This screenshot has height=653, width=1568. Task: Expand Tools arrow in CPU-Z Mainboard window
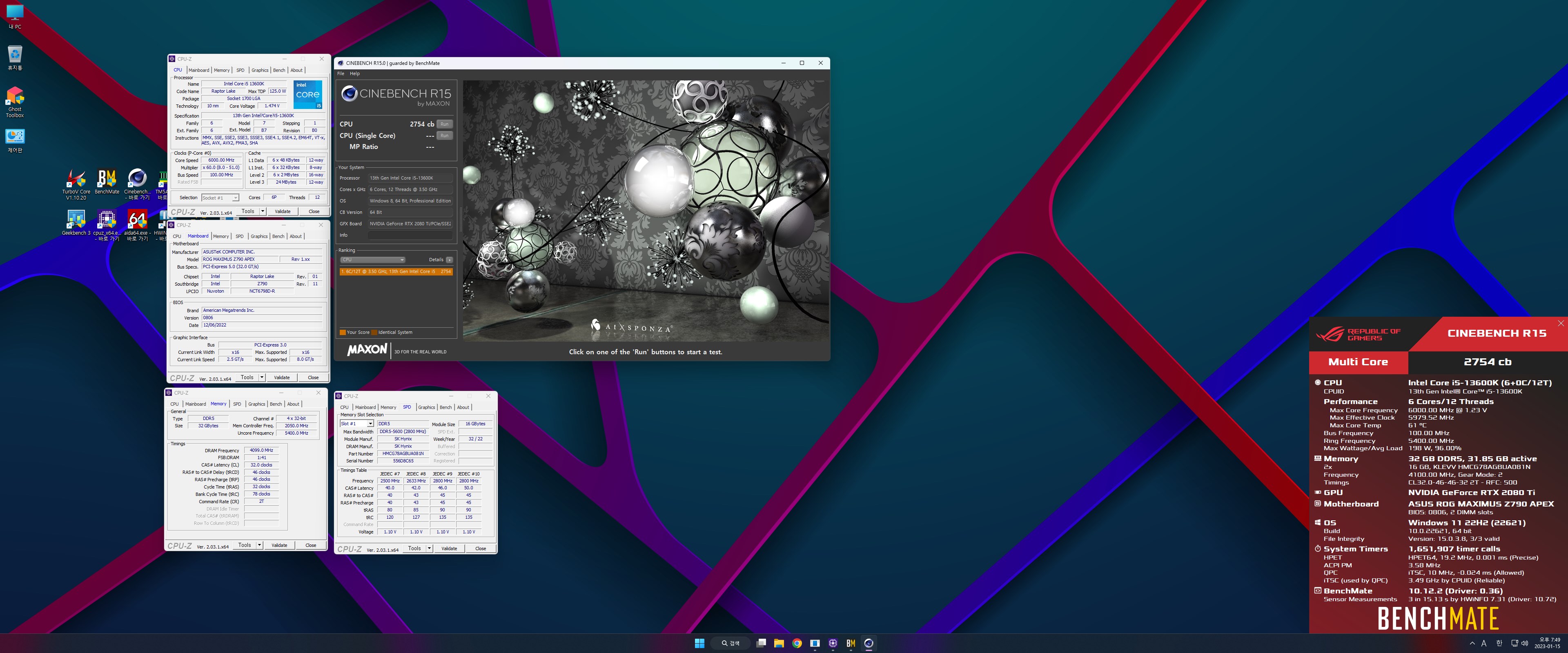(262, 378)
